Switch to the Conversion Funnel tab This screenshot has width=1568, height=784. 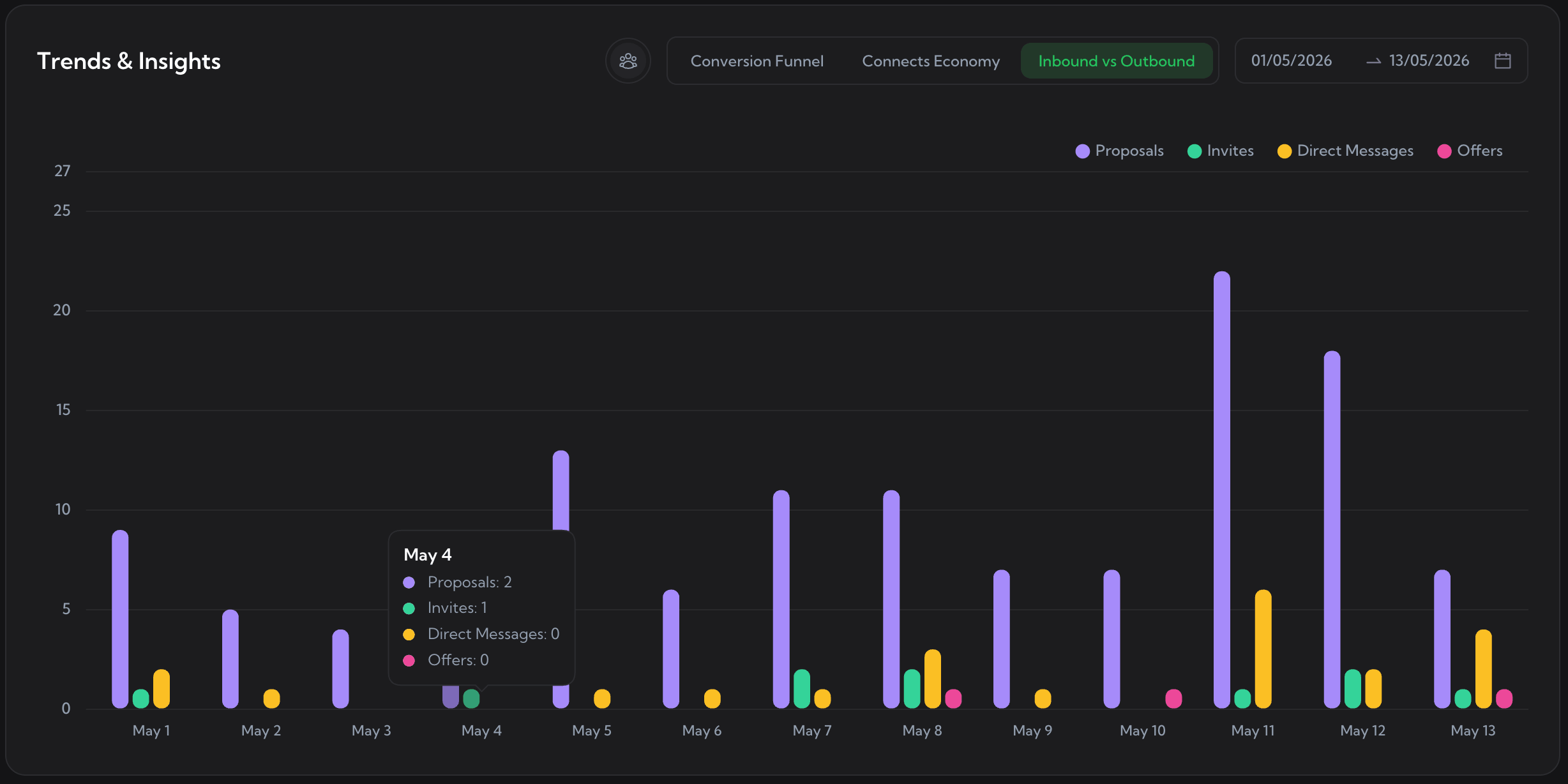(x=757, y=61)
